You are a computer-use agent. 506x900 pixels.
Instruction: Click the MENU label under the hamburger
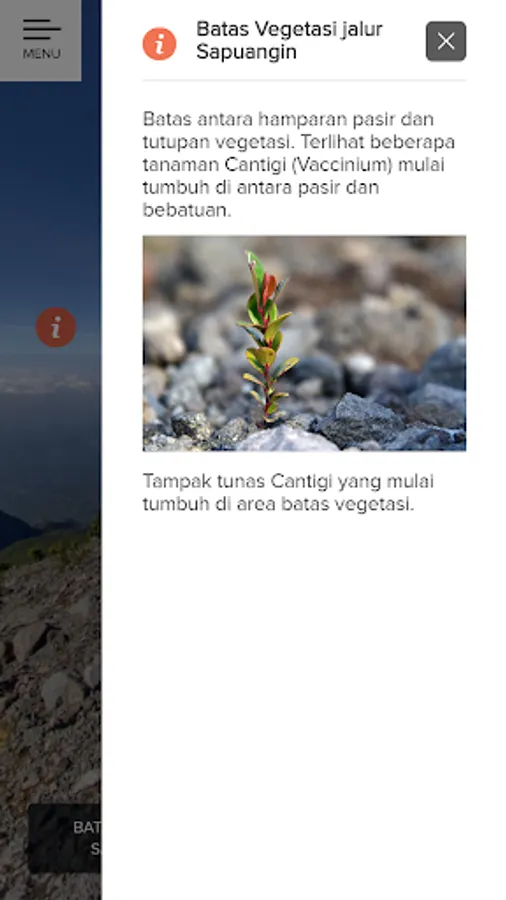pyautogui.click(x=41, y=54)
